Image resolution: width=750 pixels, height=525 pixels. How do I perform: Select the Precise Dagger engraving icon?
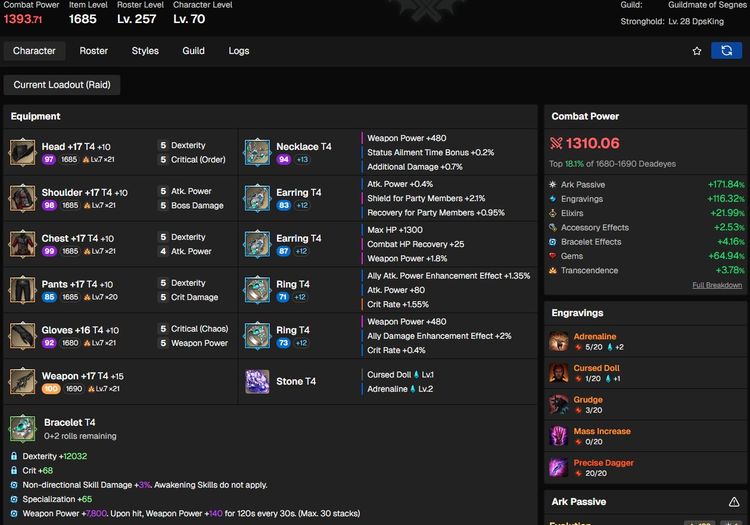pos(559,467)
